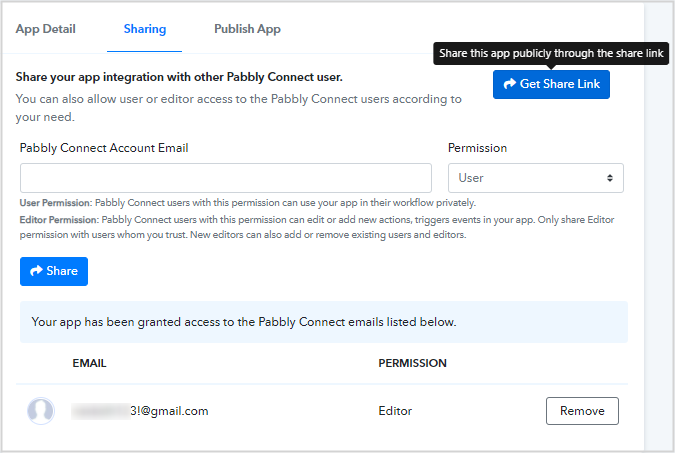Click the user avatar next to gmail.com email
Screen dimensions: 675x453
click(41, 411)
